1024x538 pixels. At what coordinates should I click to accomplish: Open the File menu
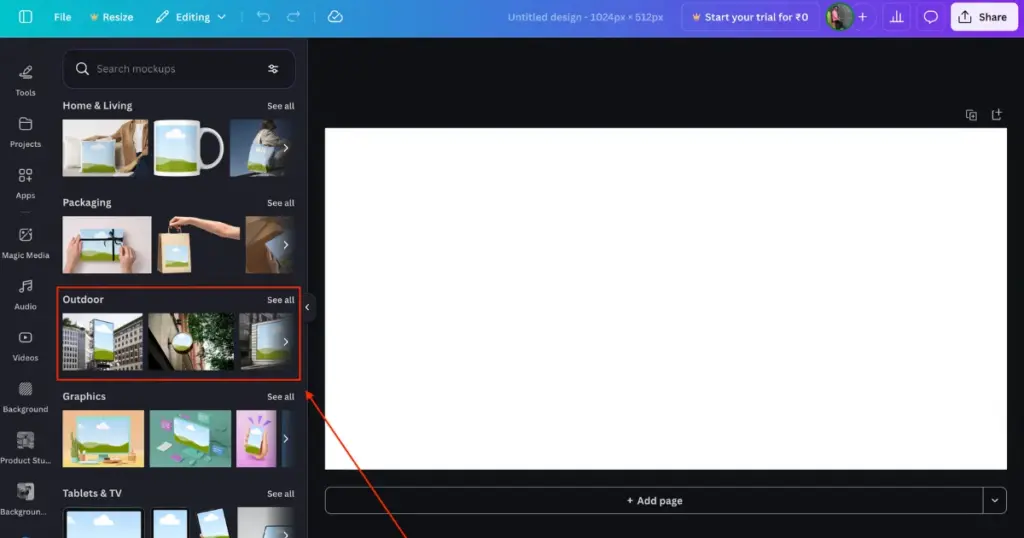pos(62,17)
